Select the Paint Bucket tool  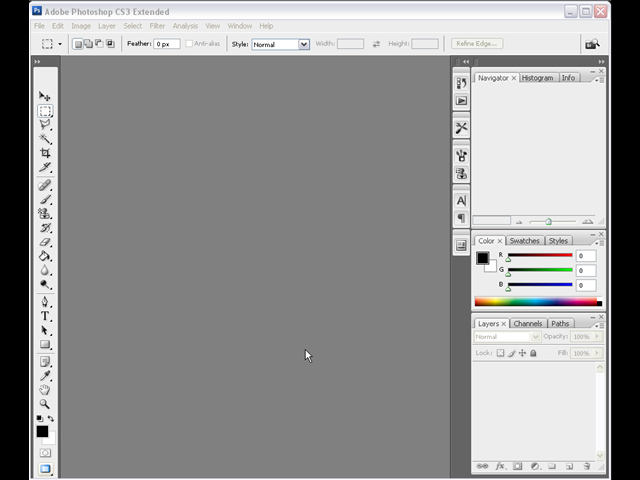[45, 256]
